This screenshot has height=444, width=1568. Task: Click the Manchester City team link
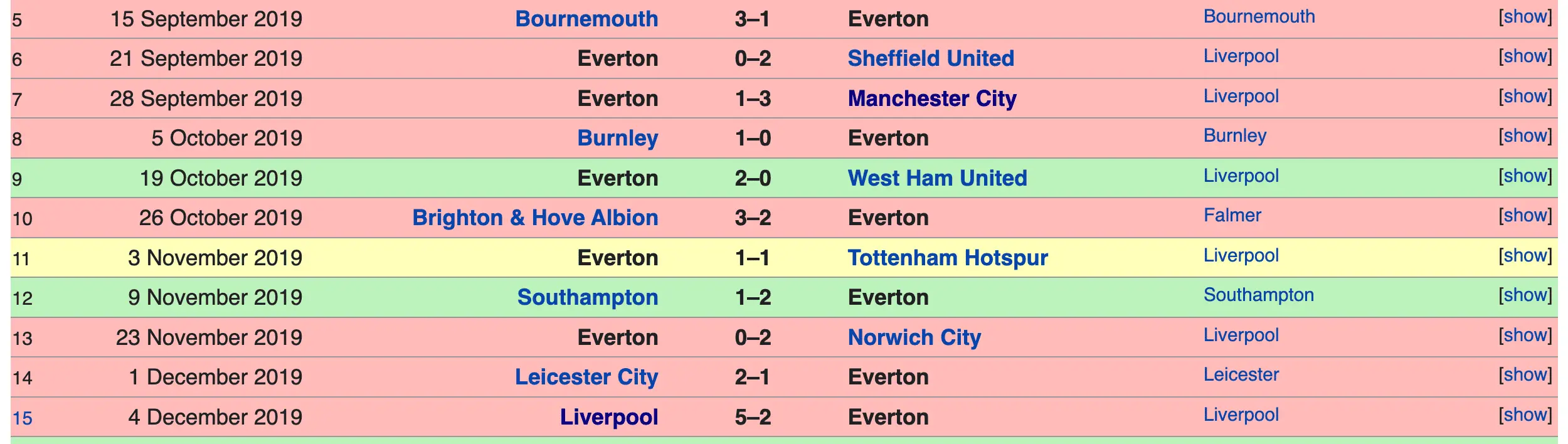(x=932, y=98)
